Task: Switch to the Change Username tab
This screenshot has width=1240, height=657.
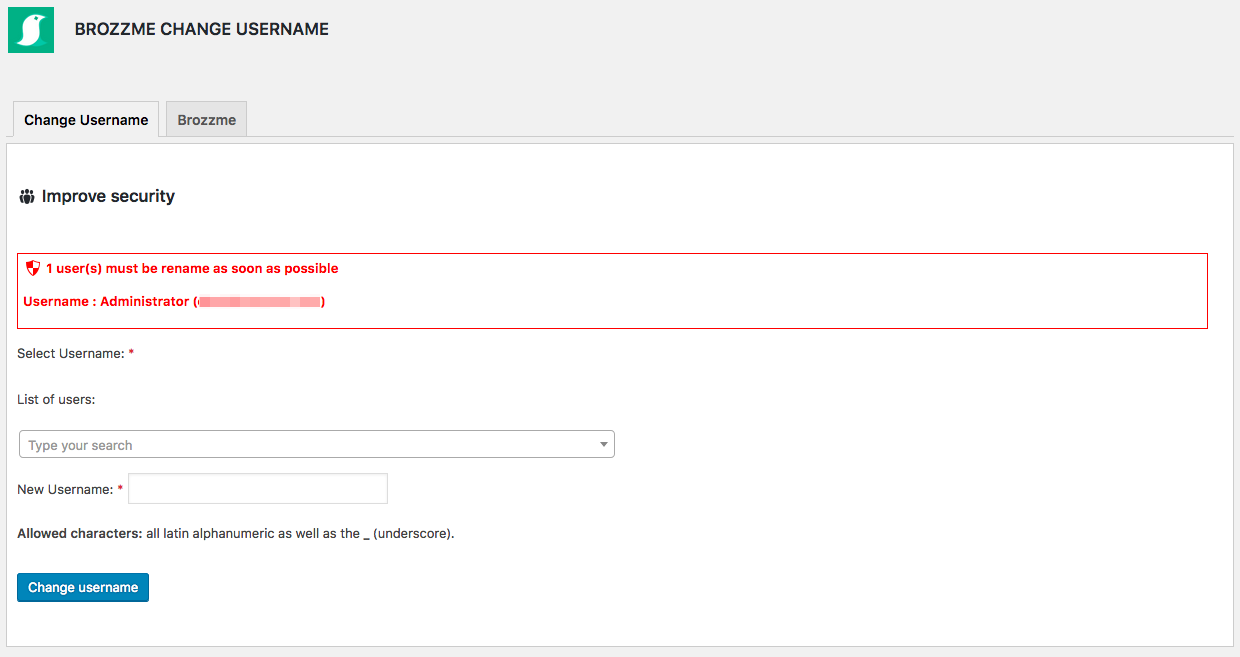Action: pos(86,120)
